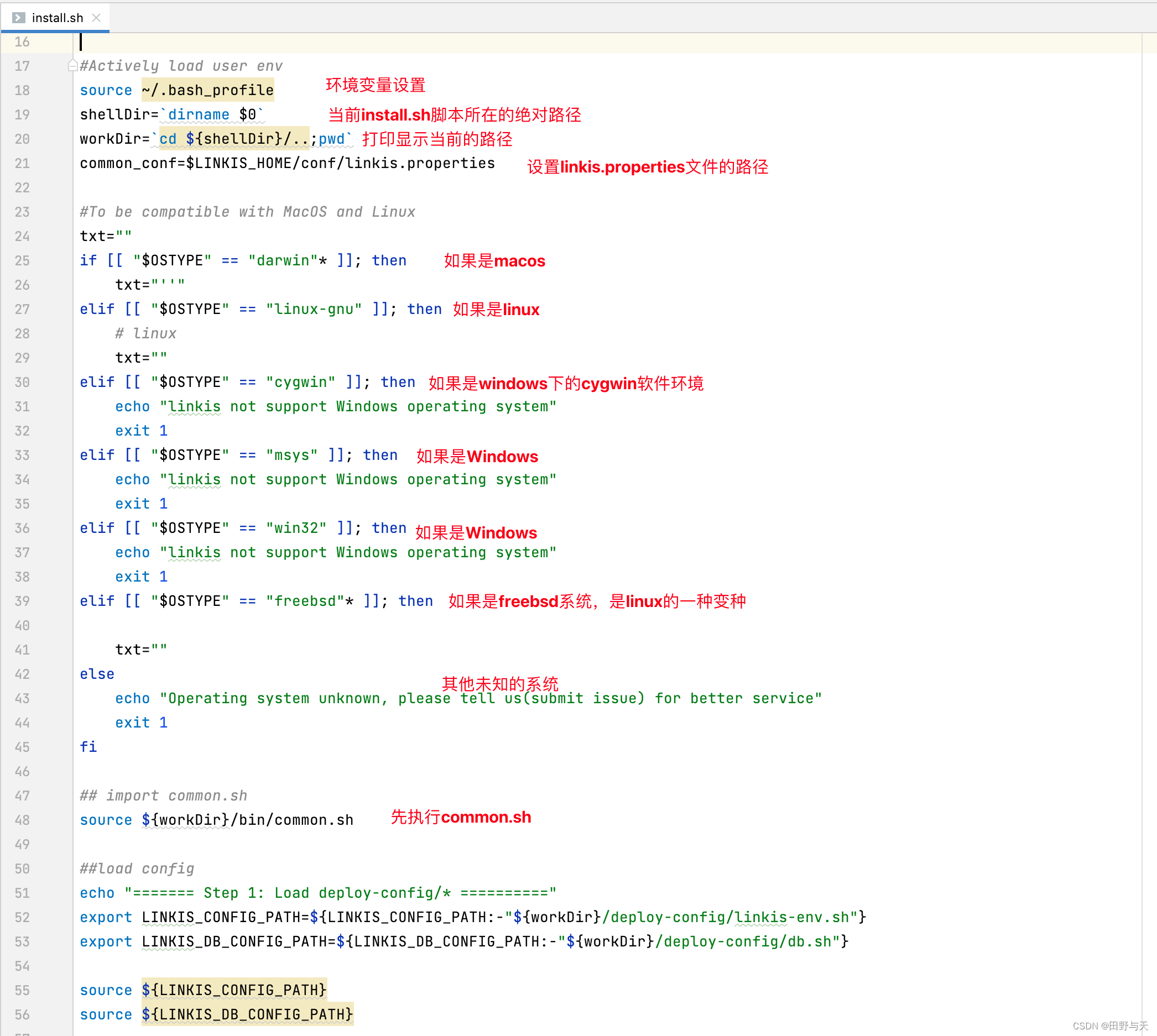Image resolution: width=1157 pixels, height=1036 pixels.
Task: Click line number 45 next to fi
Action: click(22, 747)
